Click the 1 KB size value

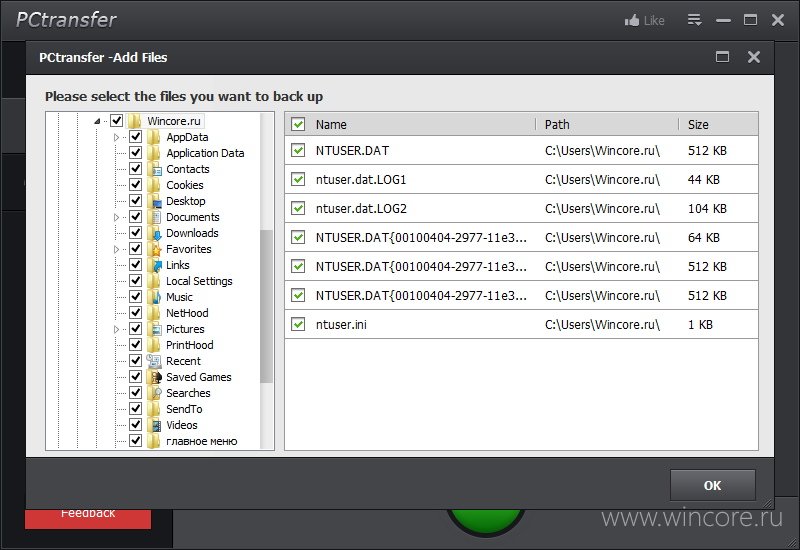[x=700, y=324]
